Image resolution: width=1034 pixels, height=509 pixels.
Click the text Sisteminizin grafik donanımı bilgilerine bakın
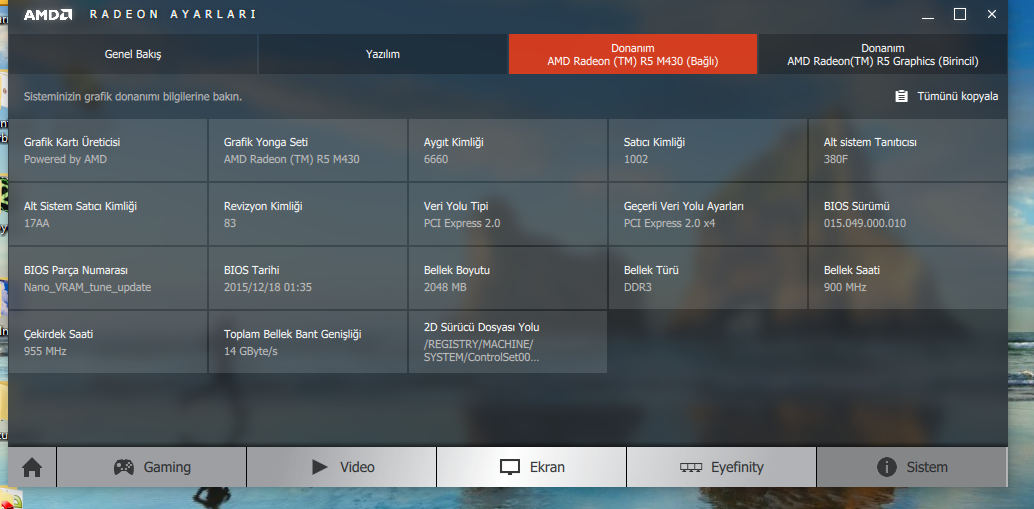pos(133,96)
